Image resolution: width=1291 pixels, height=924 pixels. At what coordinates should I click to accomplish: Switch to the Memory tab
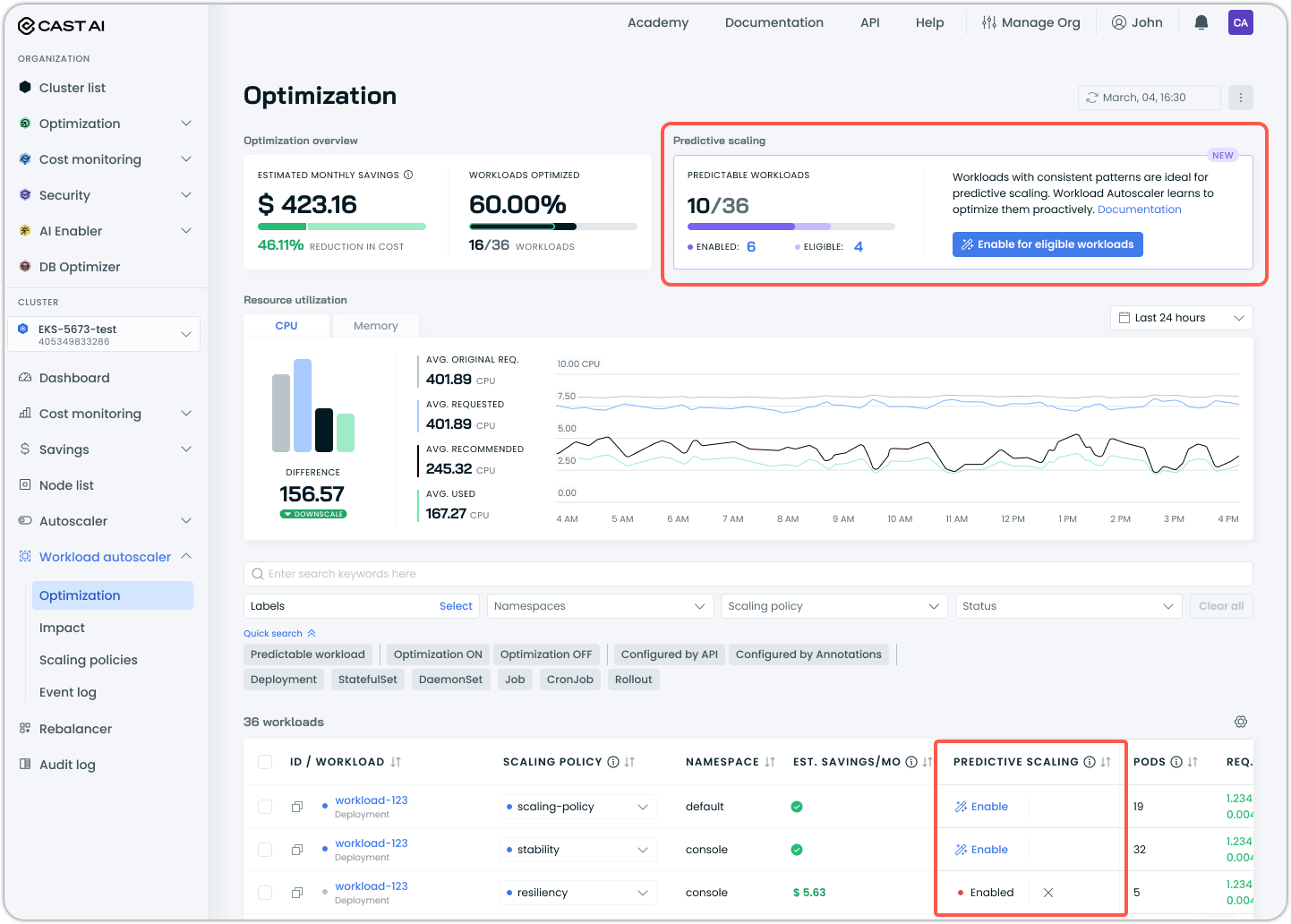point(375,326)
